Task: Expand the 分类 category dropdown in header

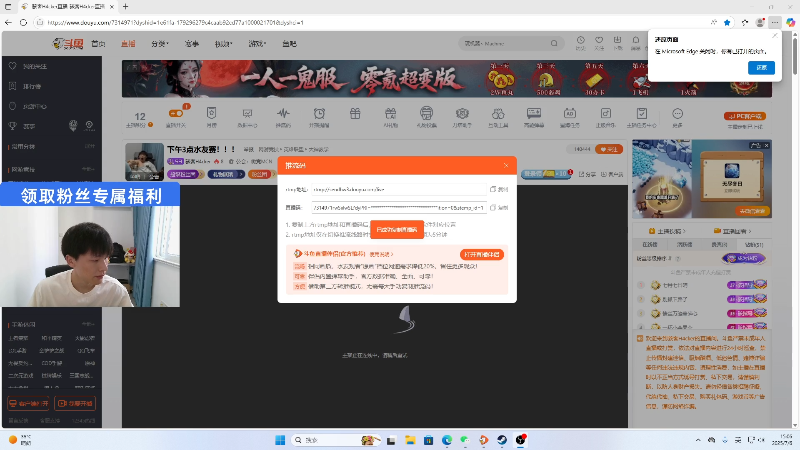Action: point(160,44)
